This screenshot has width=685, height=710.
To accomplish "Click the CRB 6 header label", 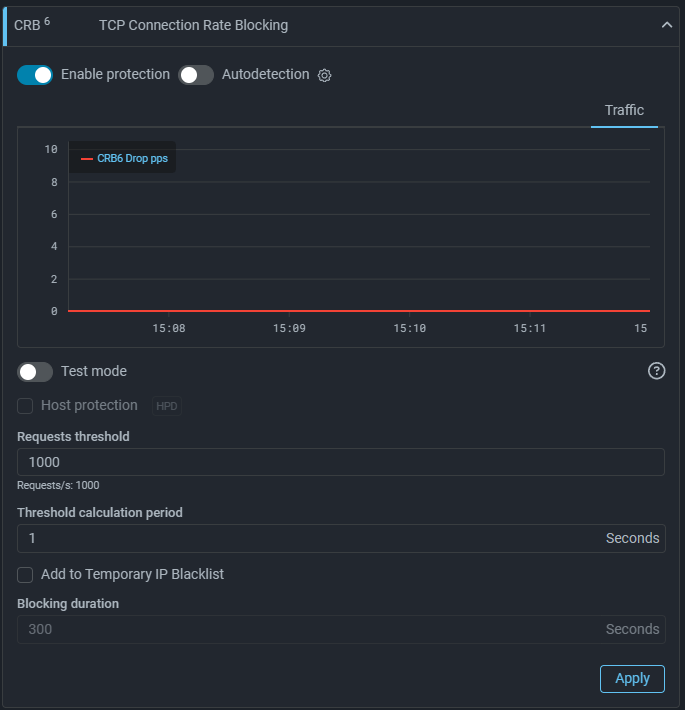I will [32, 25].
